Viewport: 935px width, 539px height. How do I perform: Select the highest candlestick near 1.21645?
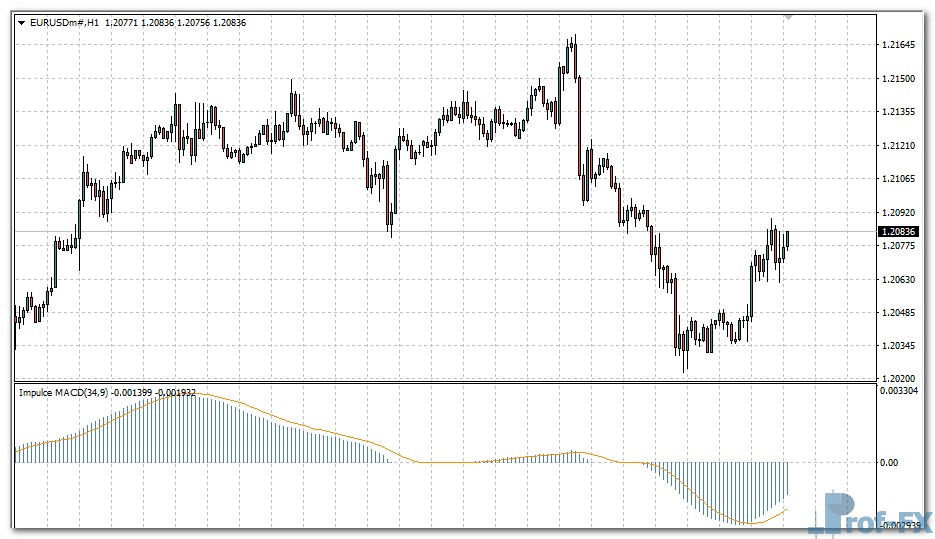tap(573, 55)
